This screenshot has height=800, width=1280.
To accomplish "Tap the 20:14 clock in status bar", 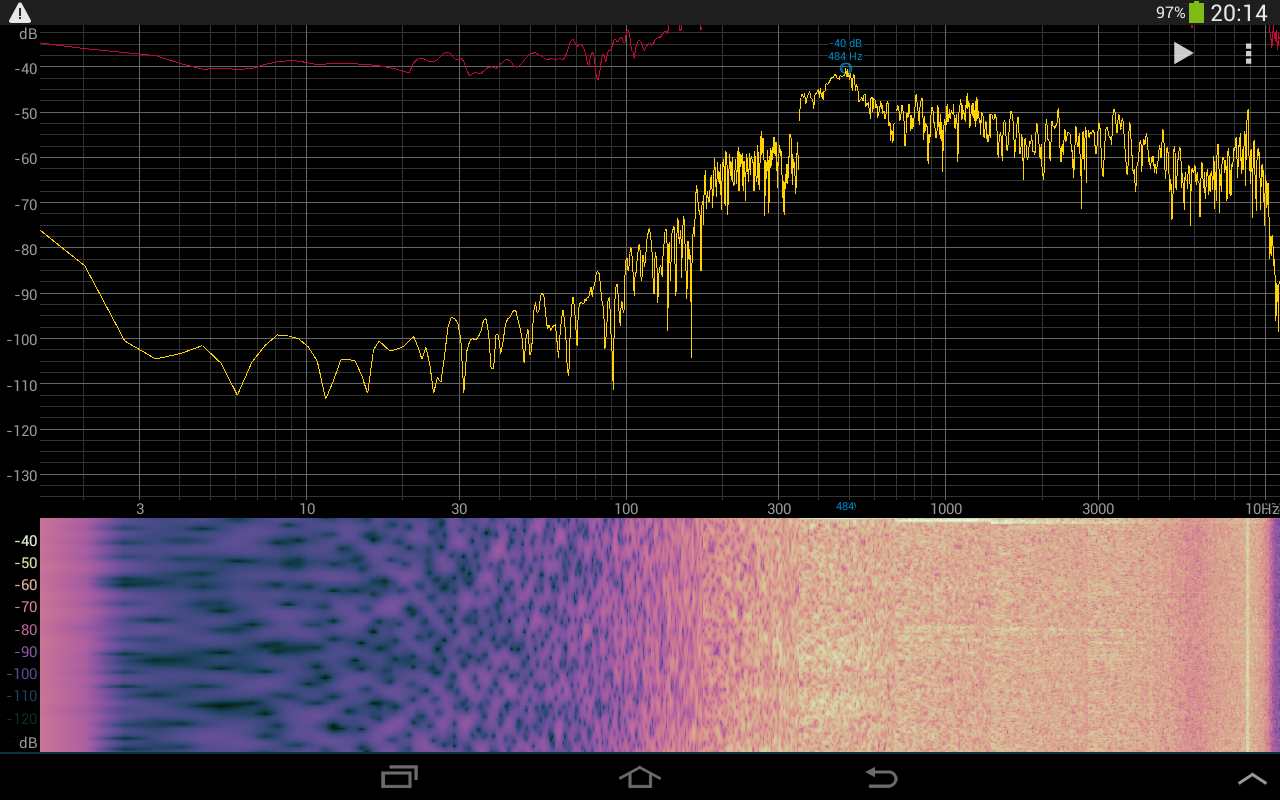I will click(x=1238, y=13).
